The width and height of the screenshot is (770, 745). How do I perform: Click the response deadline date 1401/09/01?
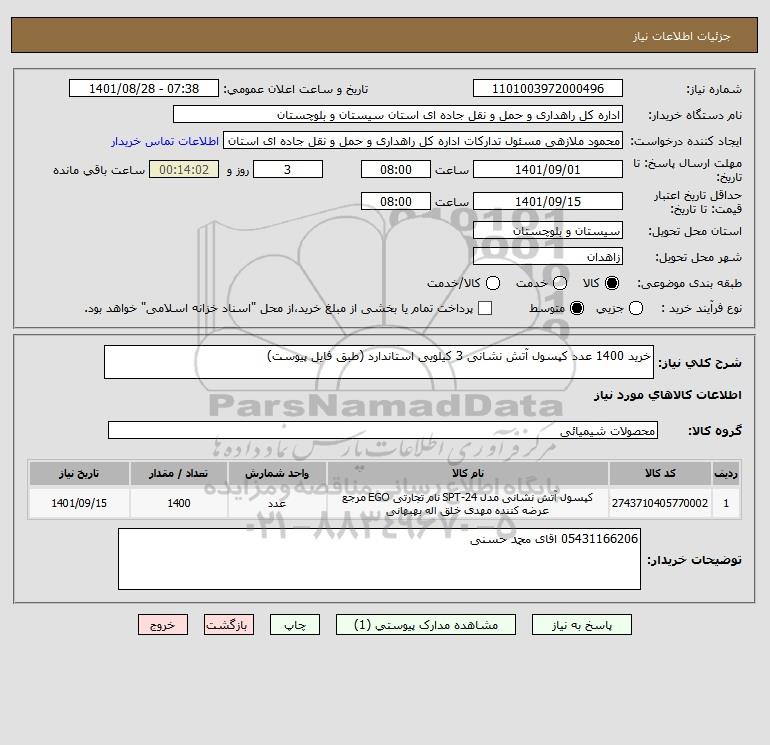[x=548, y=169]
